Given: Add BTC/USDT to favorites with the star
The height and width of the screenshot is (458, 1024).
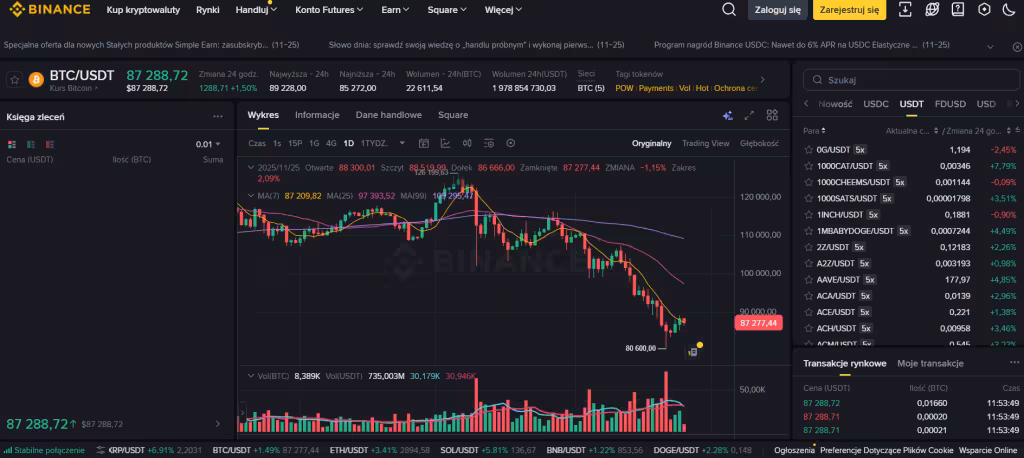Looking at the screenshot, I should [14, 80].
